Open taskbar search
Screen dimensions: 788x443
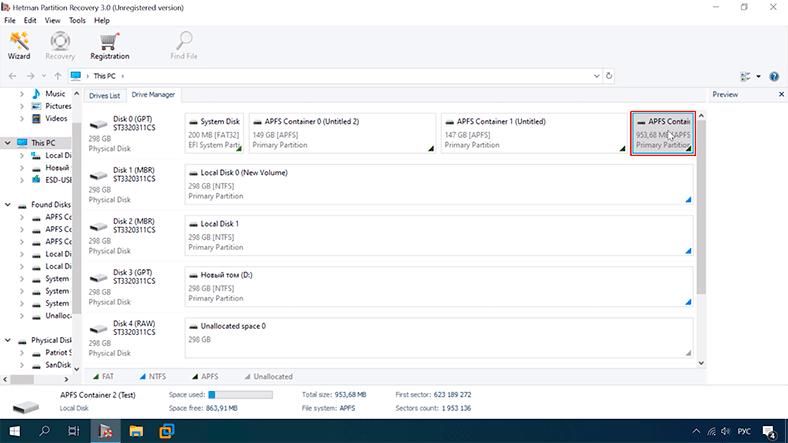(44, 431)
